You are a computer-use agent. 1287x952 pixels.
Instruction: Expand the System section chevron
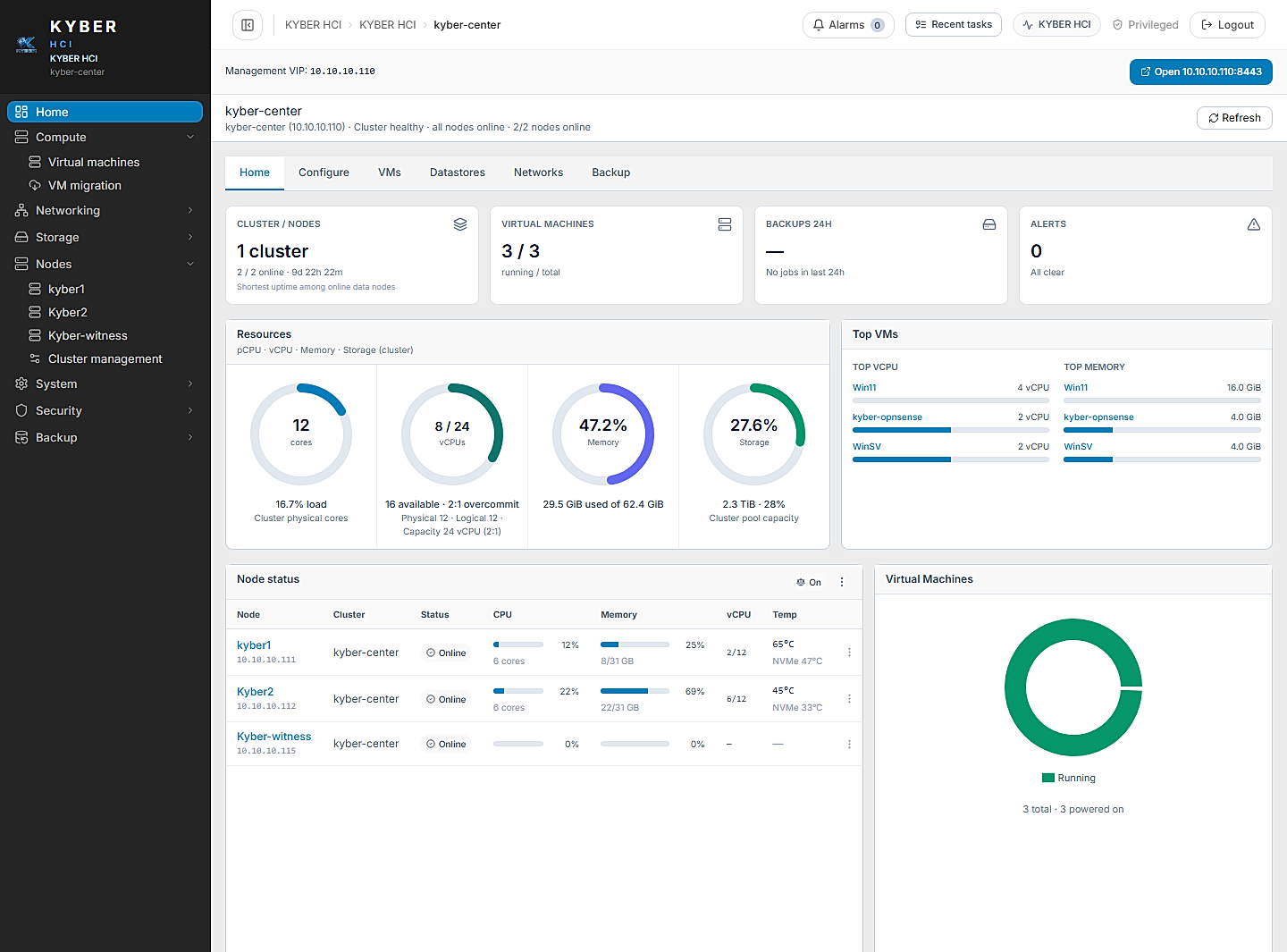[190, 383]
